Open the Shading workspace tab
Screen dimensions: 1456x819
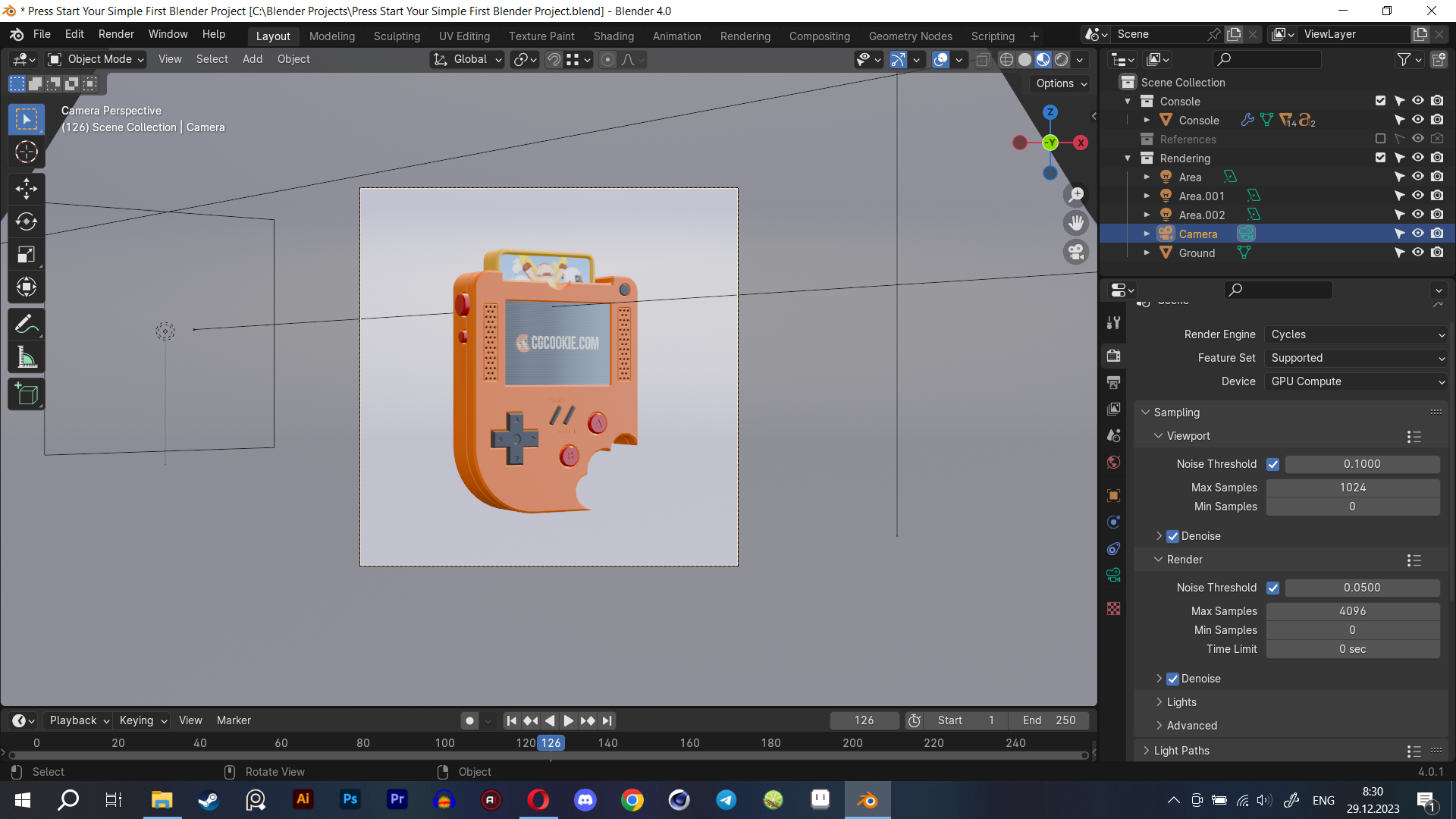tap(614, 36)
